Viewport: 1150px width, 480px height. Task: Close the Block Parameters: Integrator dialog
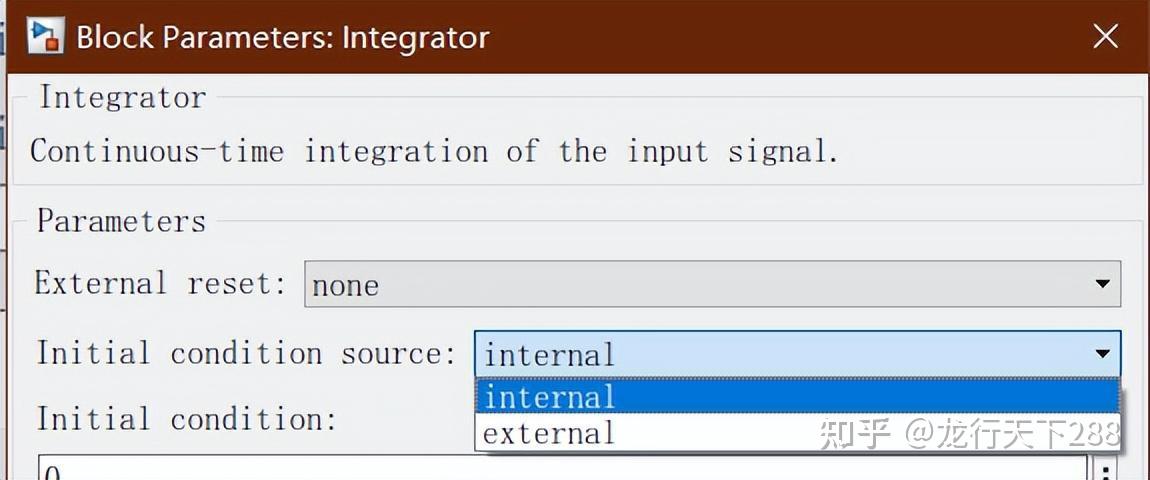coord(1105,37)
